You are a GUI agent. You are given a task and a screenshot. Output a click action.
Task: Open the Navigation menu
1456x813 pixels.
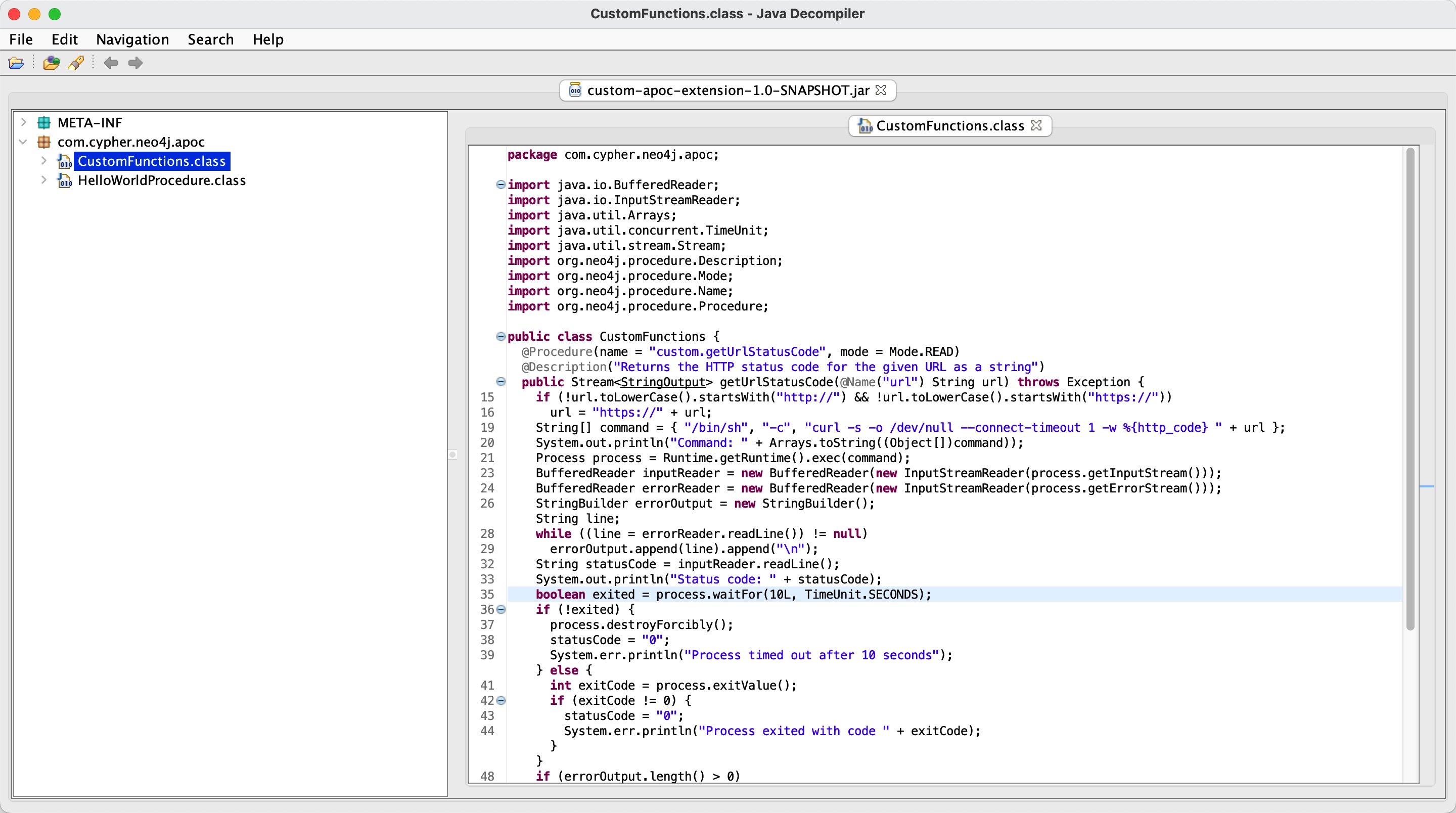click(132, 39)
